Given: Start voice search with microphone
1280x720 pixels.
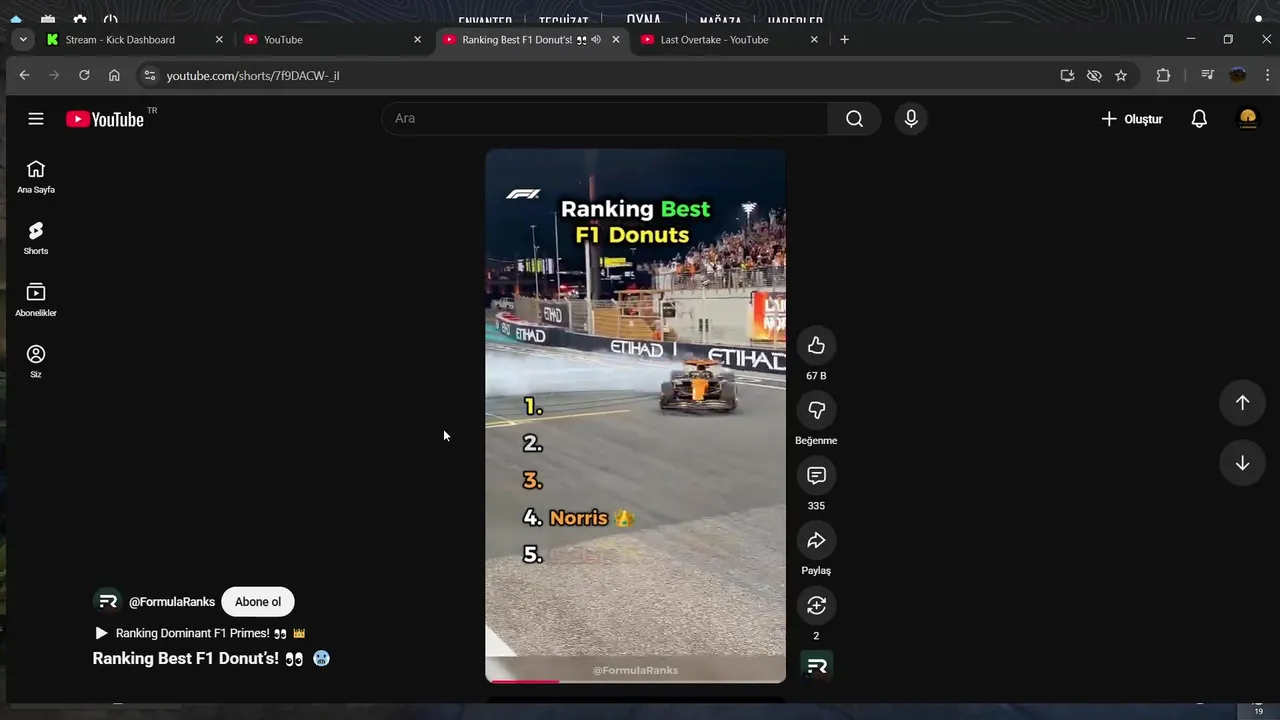Looking at the screenshot, I should [x=911, y=119].
